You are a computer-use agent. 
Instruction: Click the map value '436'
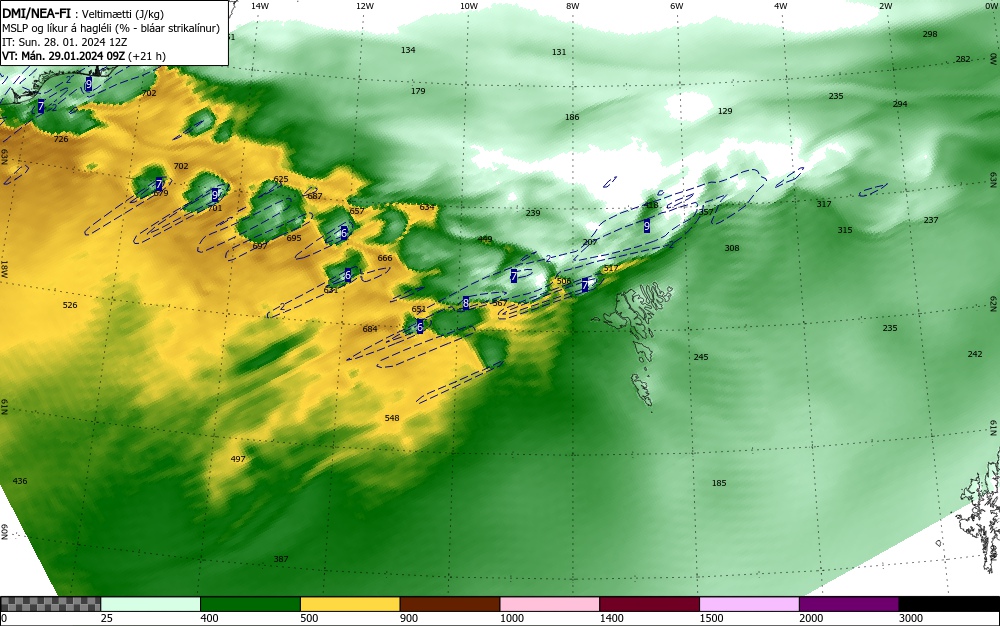click(20, 481)
